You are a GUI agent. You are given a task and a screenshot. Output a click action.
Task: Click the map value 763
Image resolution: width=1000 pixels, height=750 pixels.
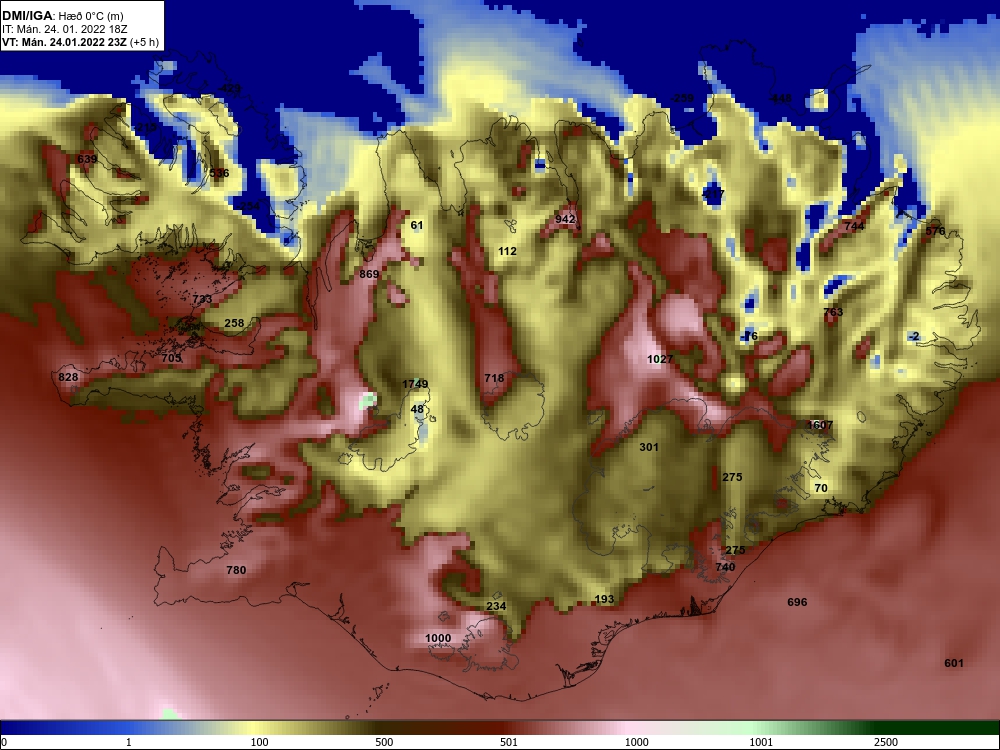(833, 312)
